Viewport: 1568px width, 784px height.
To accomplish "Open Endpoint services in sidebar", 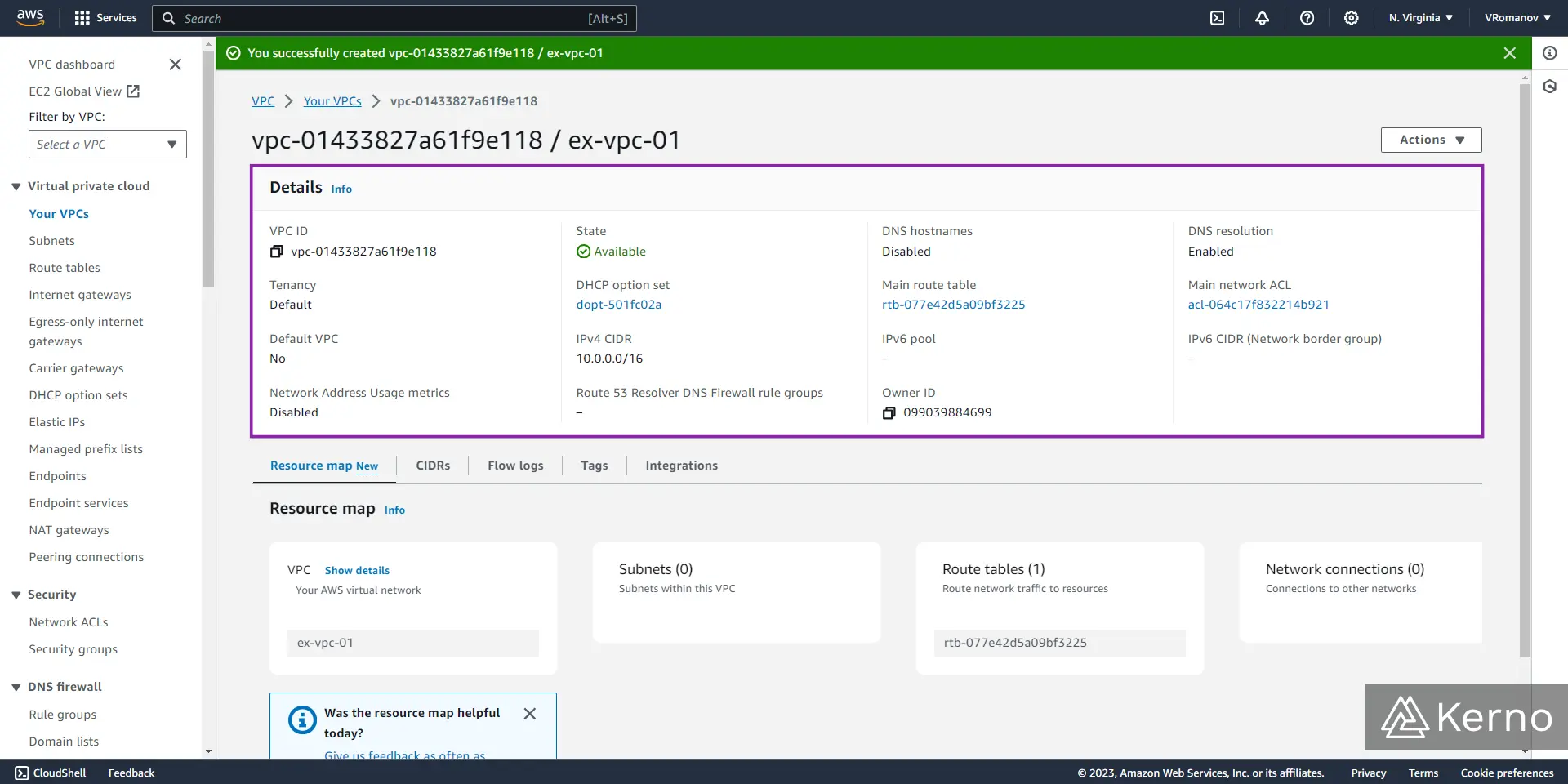I will point(78,503).
